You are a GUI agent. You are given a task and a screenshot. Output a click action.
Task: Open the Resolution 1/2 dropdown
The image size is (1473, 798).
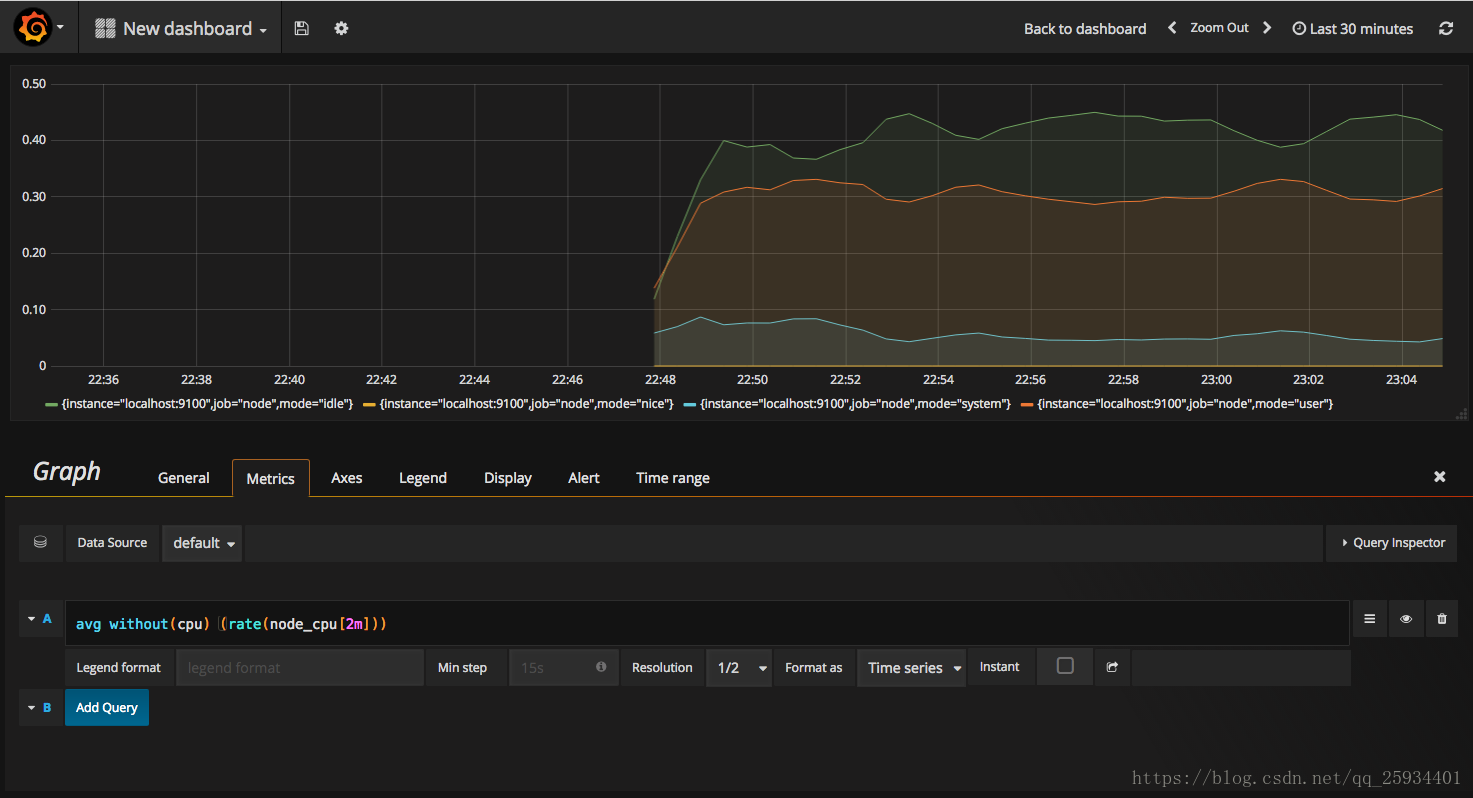739,667
